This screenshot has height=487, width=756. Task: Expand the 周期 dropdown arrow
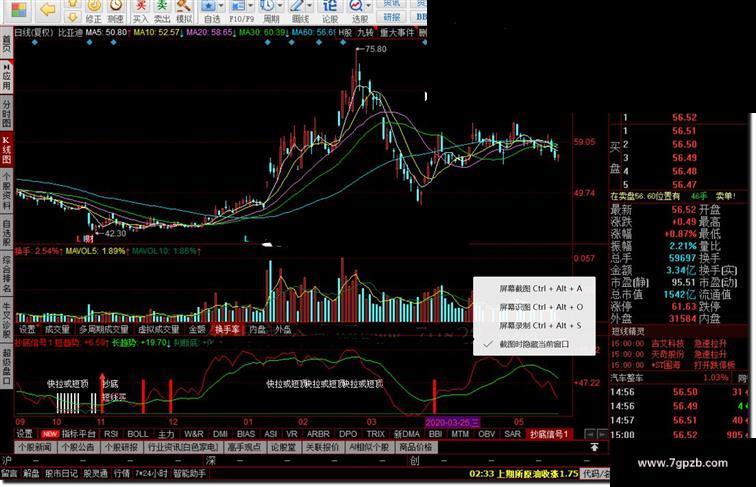click(x=280, y=6)
